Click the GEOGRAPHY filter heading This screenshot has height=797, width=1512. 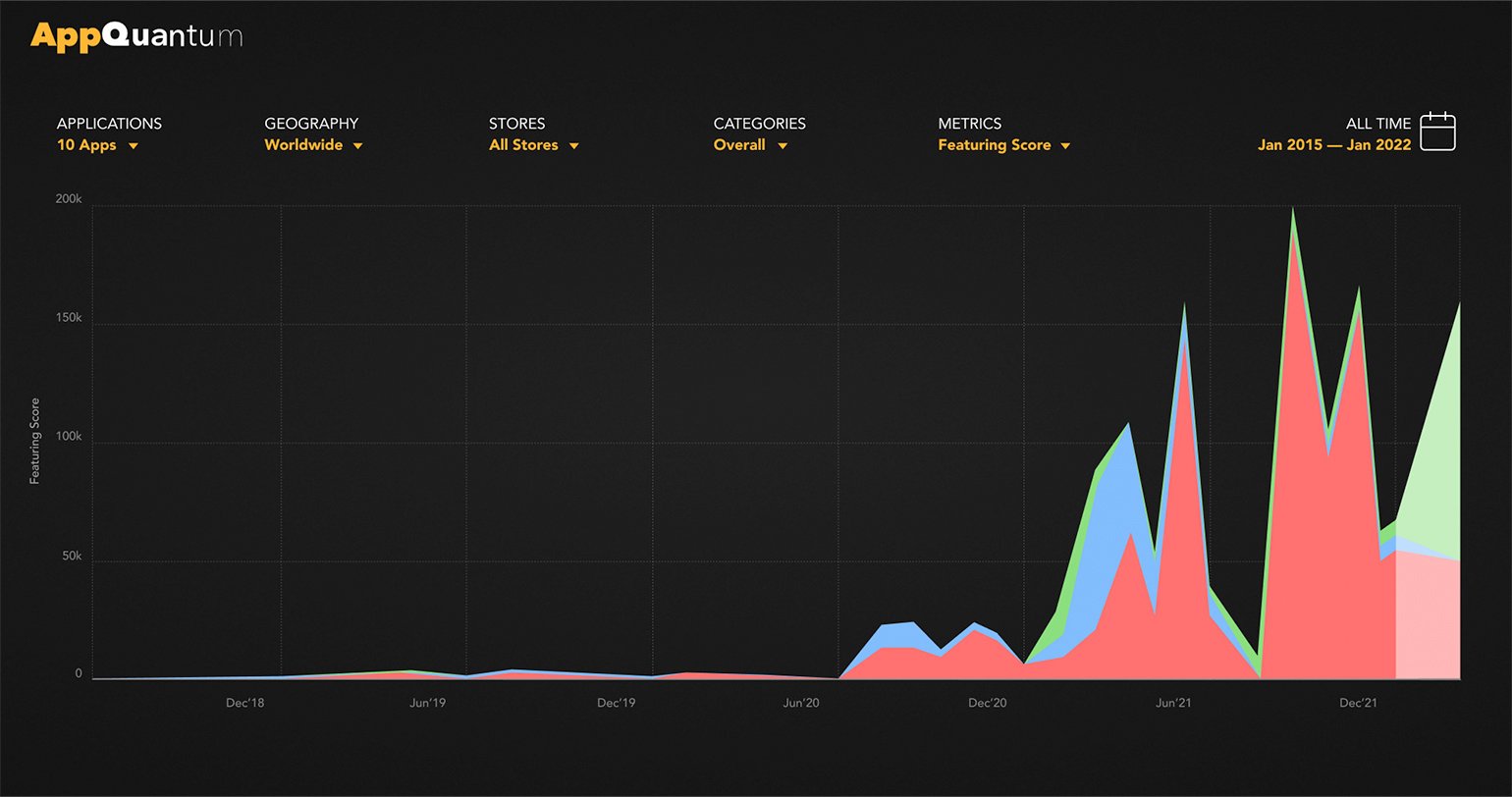pyautogui.click(x=311, y=124)
